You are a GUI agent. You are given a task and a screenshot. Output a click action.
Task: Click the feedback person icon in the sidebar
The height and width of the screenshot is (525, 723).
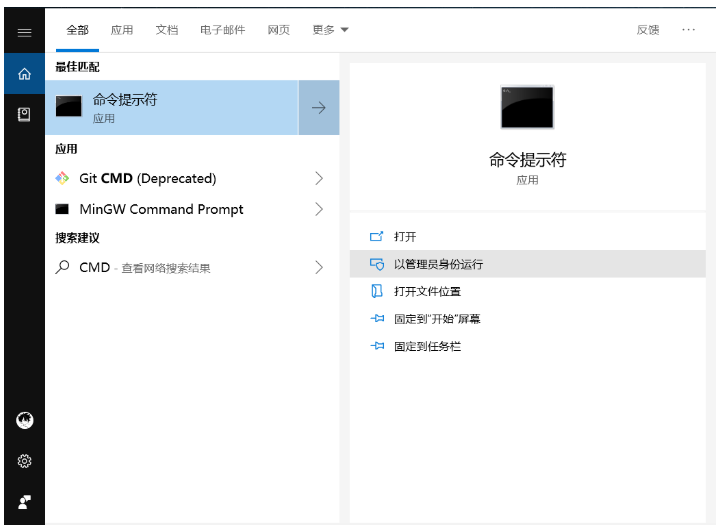point(24,501)
